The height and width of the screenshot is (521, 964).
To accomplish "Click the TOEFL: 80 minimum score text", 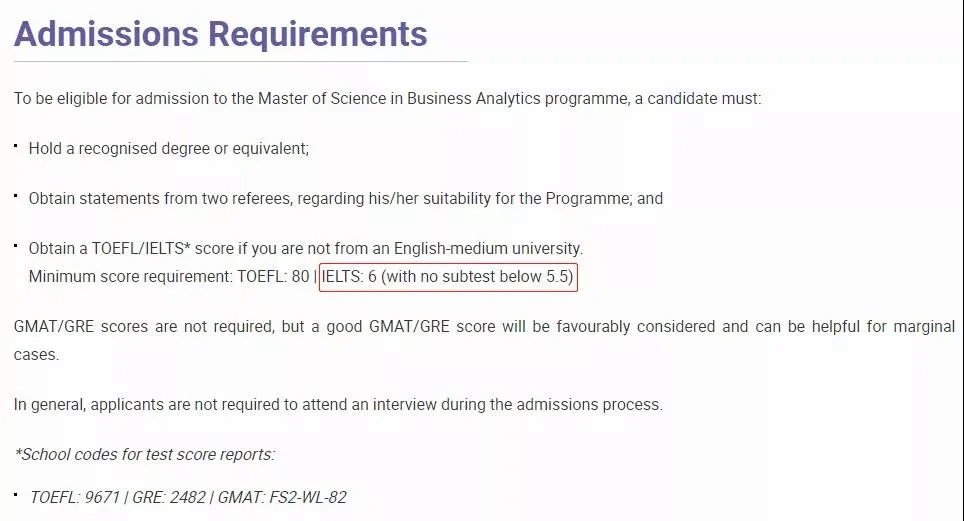I will [x=273, y=277].
